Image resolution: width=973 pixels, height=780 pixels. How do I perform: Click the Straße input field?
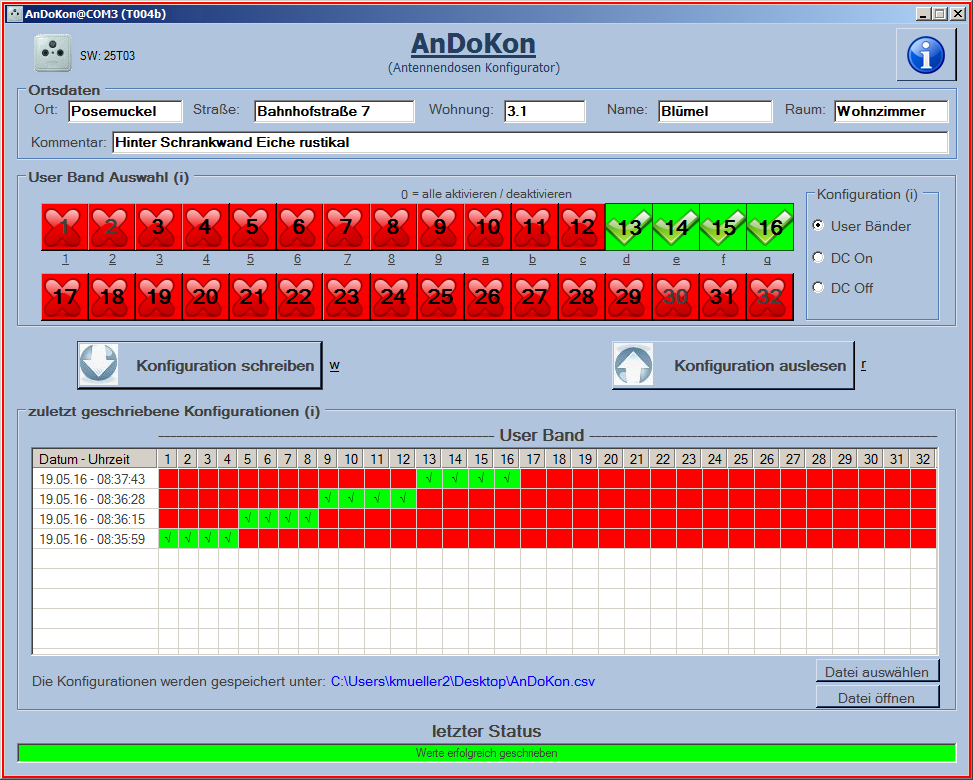[x=333, y=111]
